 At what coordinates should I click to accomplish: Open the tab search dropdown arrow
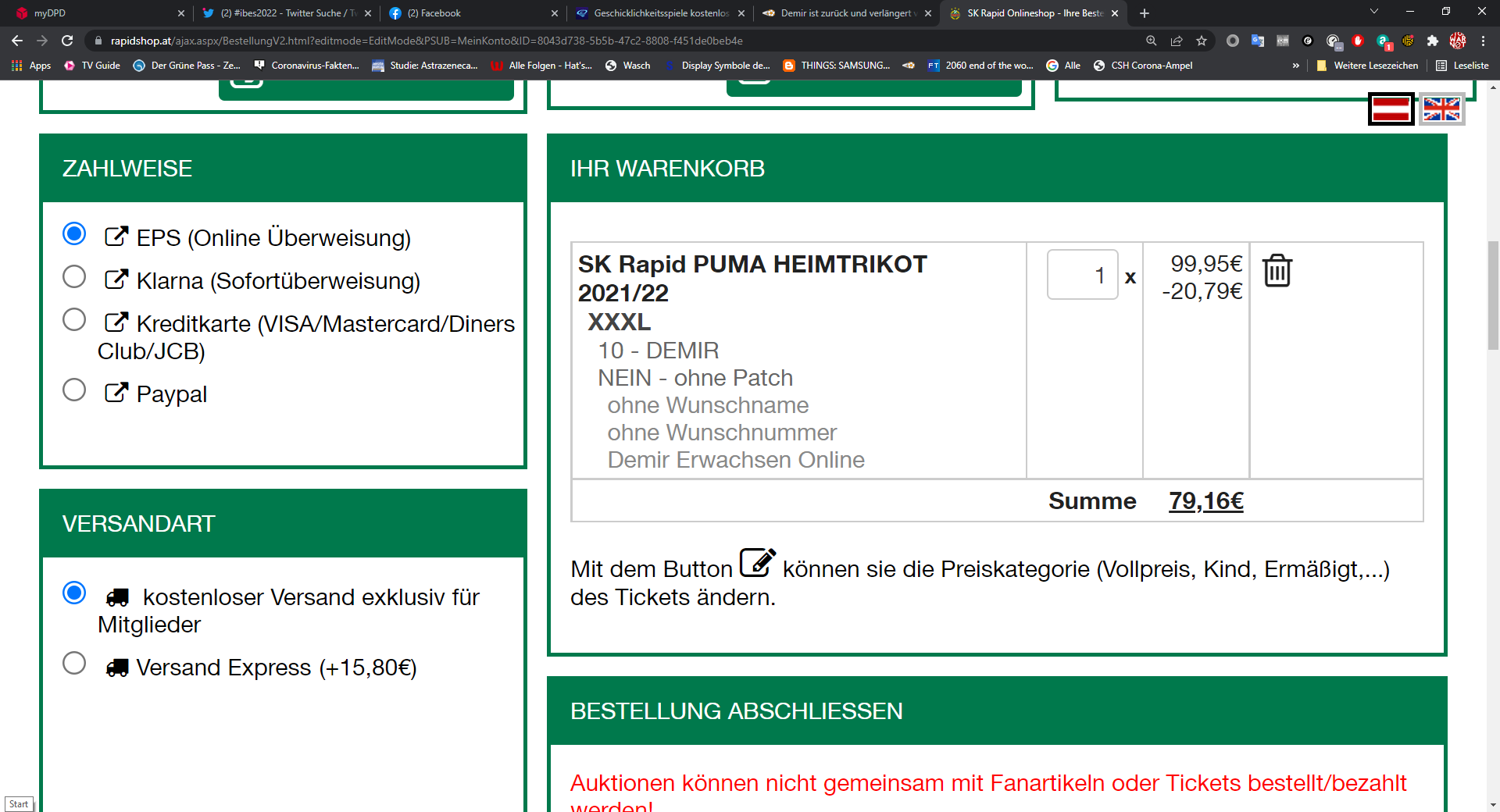[x=1374, y=12]
